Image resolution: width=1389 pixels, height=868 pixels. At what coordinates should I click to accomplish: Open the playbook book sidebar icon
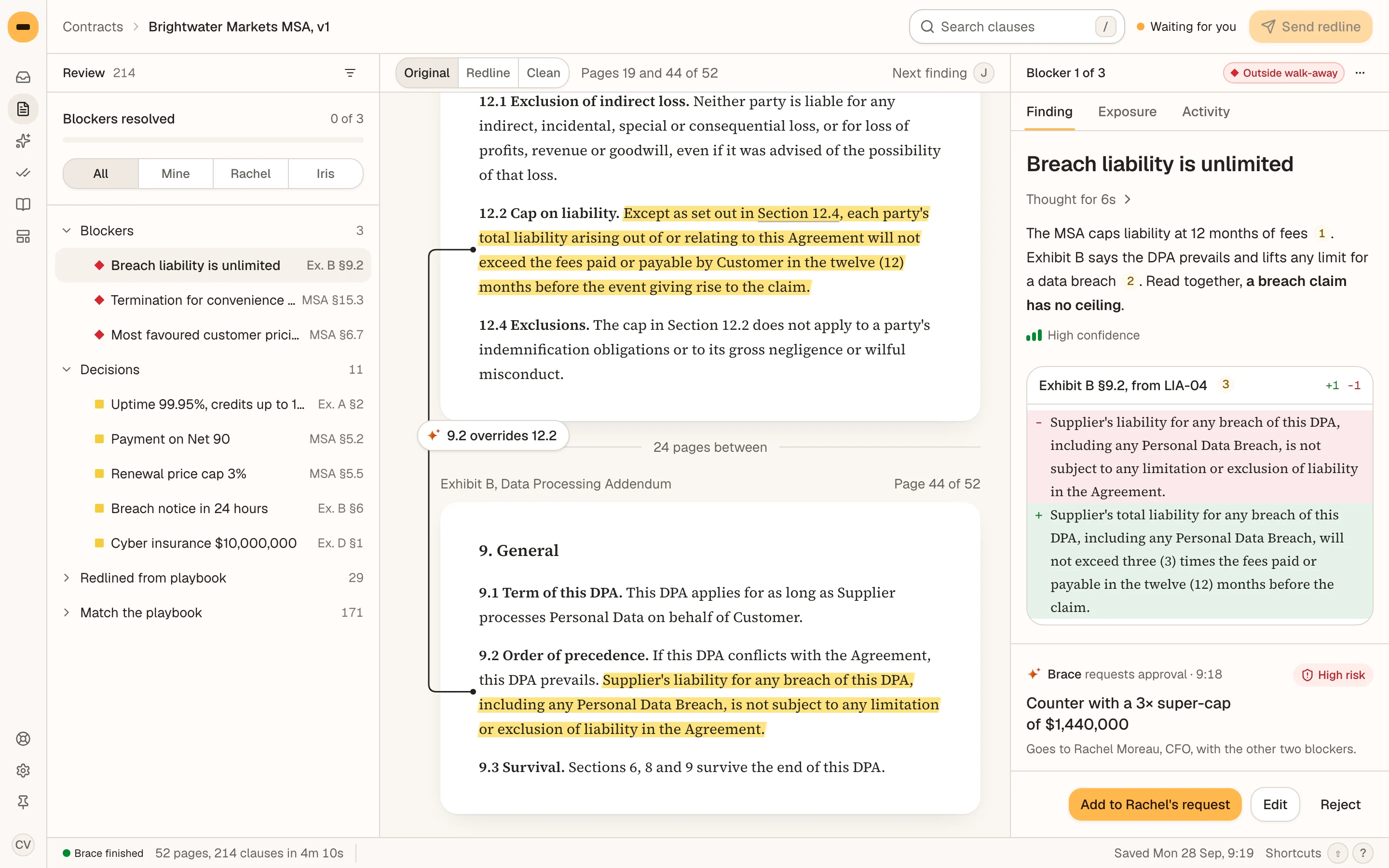click(x=23, y=204)
